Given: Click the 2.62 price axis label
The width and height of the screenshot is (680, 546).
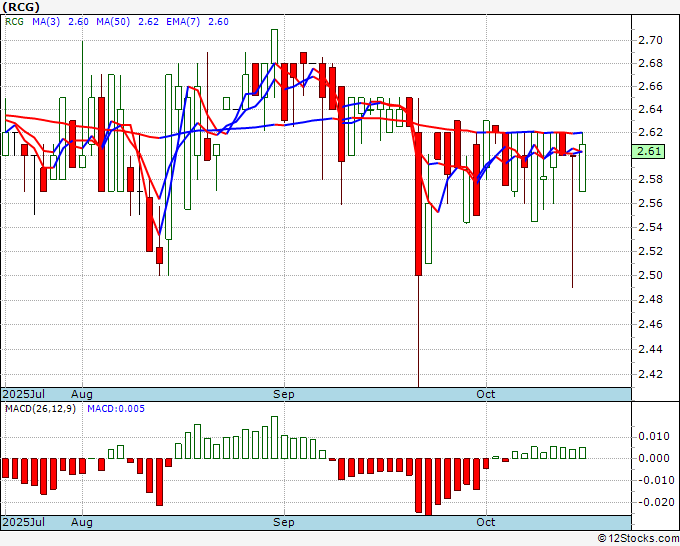Looking at the screenshot, I should tap(651, 132).
